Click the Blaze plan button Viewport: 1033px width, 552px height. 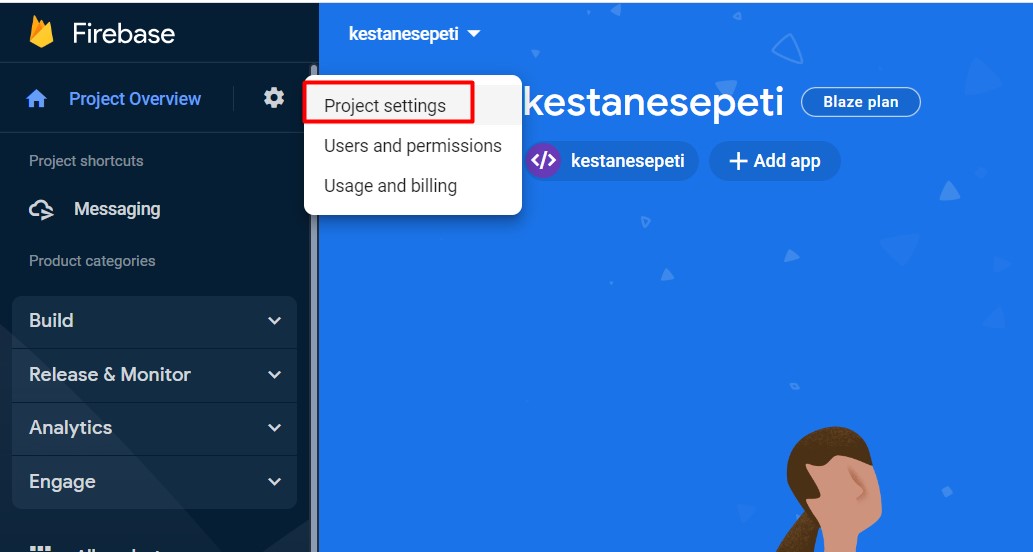click(860, 102)
